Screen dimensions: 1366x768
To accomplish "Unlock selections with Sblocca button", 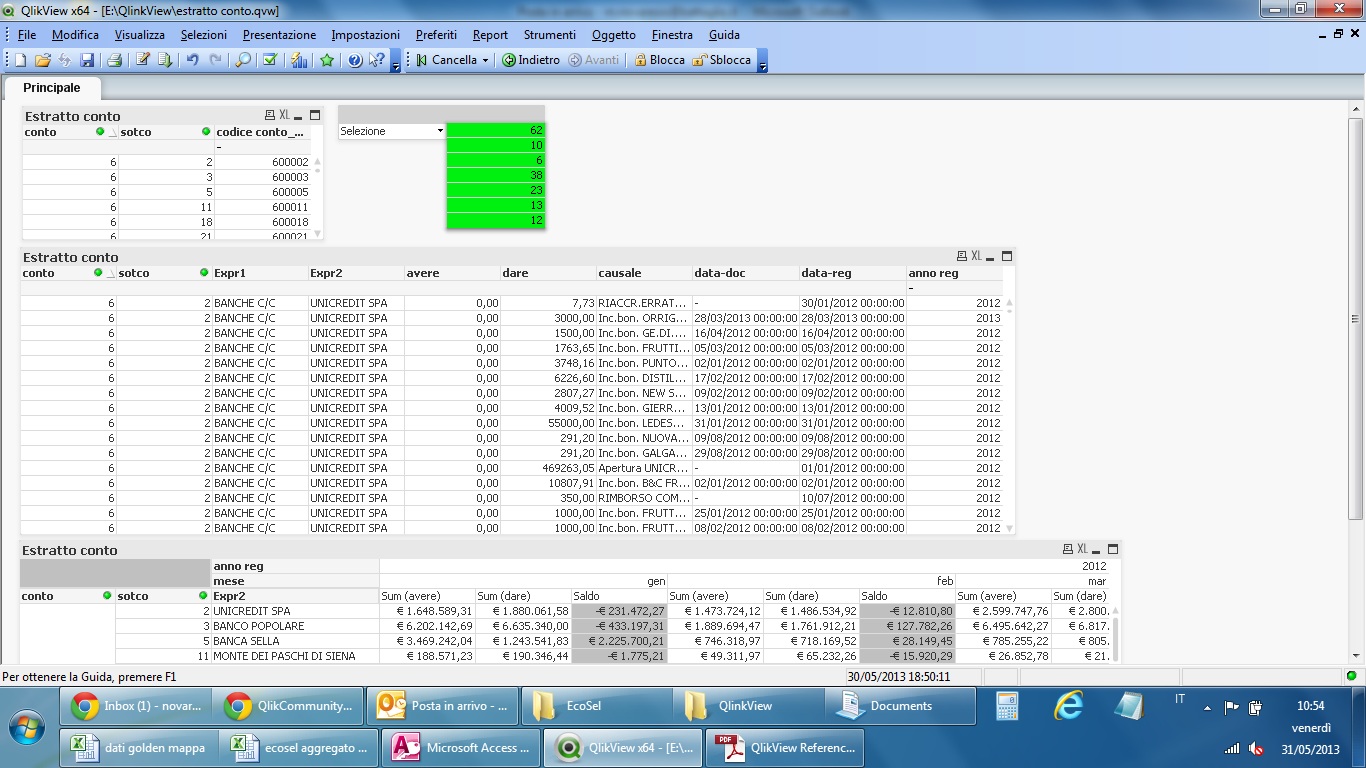I will pyautogui.click(x=722, y=60).
